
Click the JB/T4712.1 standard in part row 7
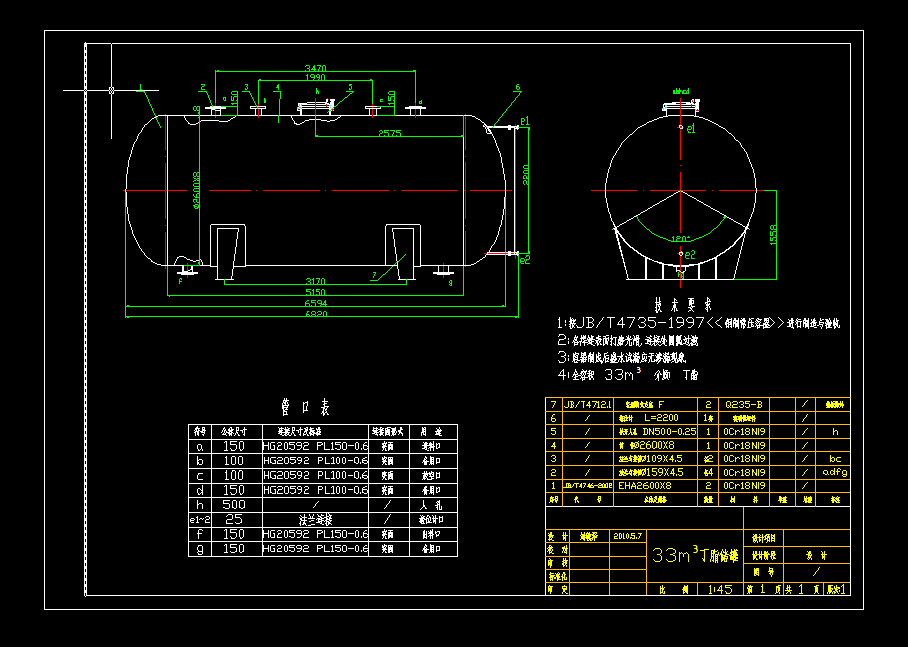pyautogui.click(x=586, y=405)
